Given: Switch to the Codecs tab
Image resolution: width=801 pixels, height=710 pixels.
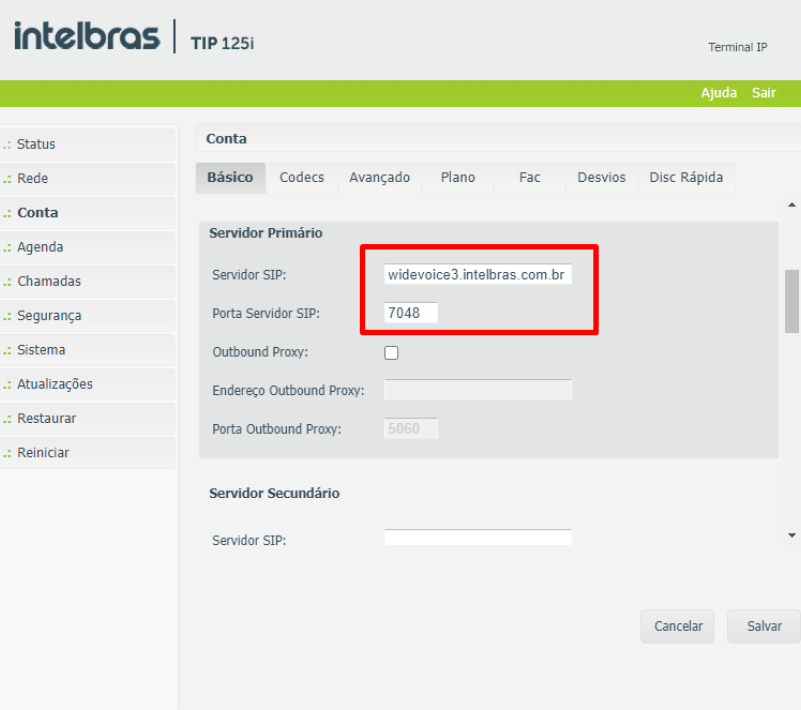Looking at the screenshot, I should [x=301, y=178].
